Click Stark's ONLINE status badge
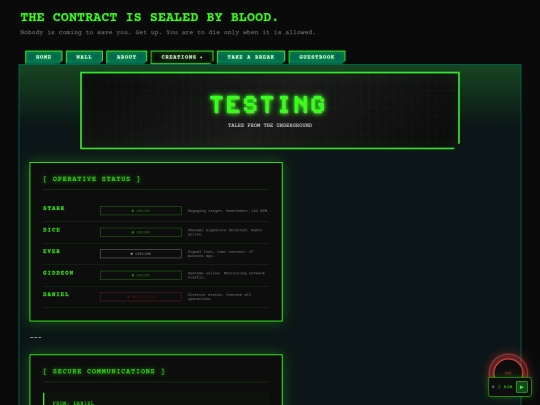 pos(141,210)
